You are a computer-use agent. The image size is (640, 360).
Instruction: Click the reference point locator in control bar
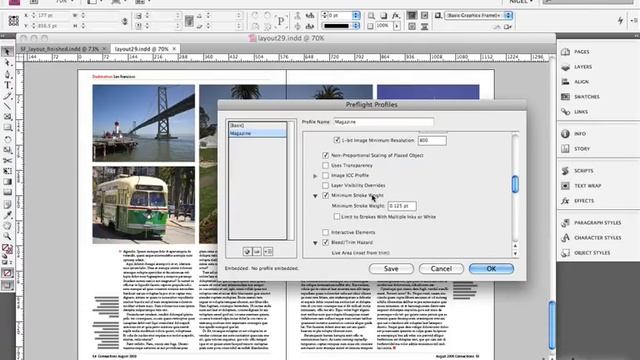pos(13,20)
